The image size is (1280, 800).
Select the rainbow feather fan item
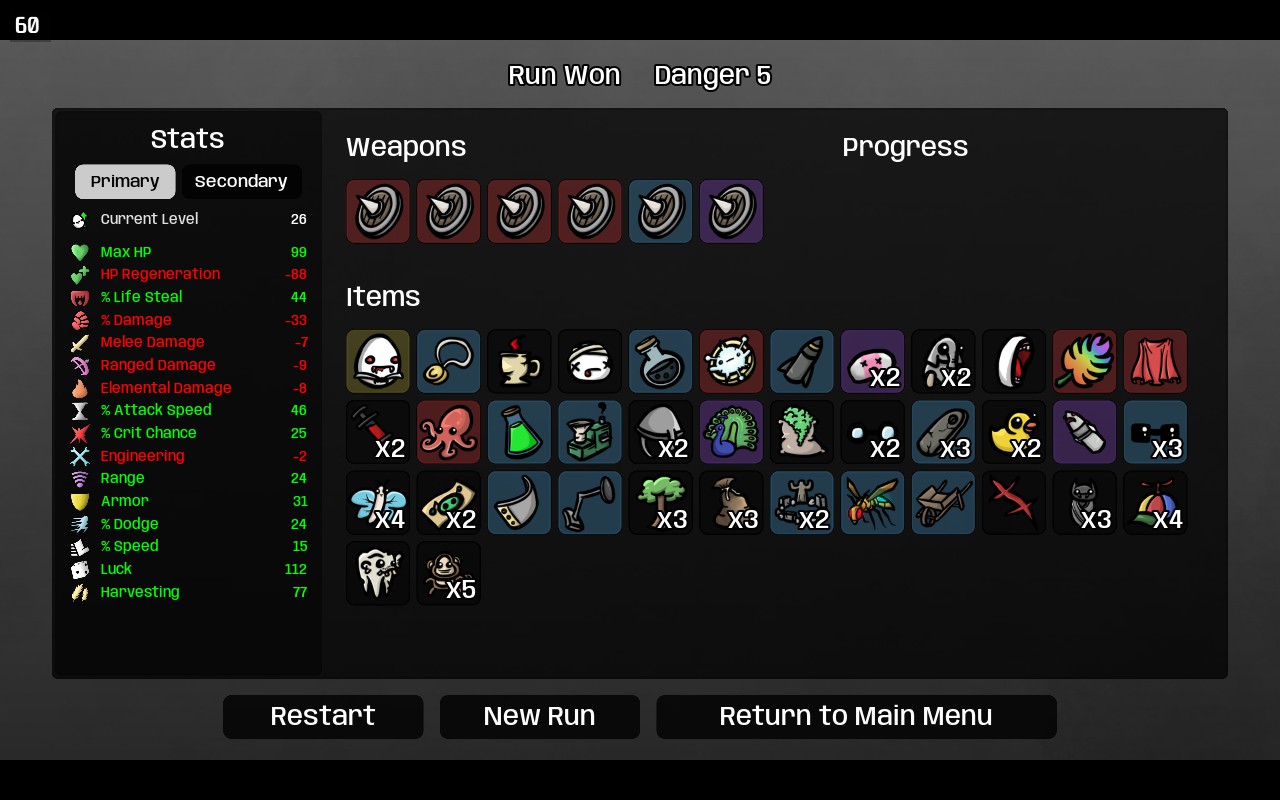coord(1085,361)
